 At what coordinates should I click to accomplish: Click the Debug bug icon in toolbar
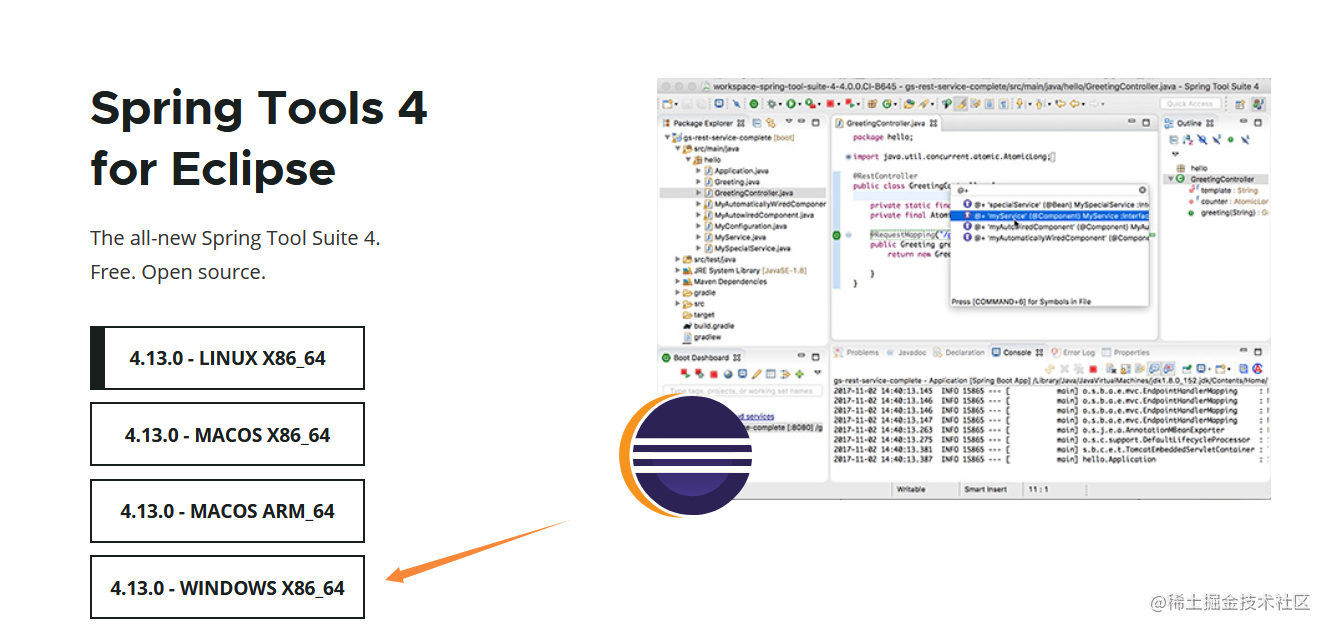click(x=772, y=104)
